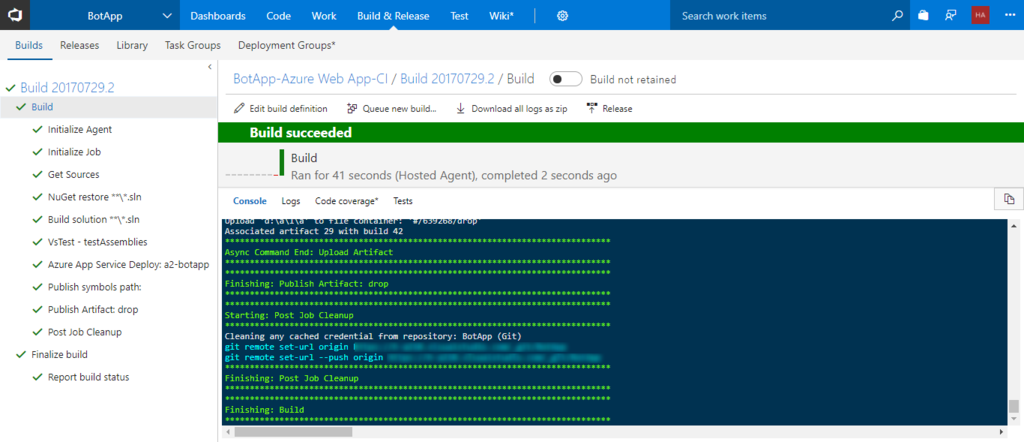
Task: Click the console horizontal scrollbar thumb
Action: (x=293, y=432)
